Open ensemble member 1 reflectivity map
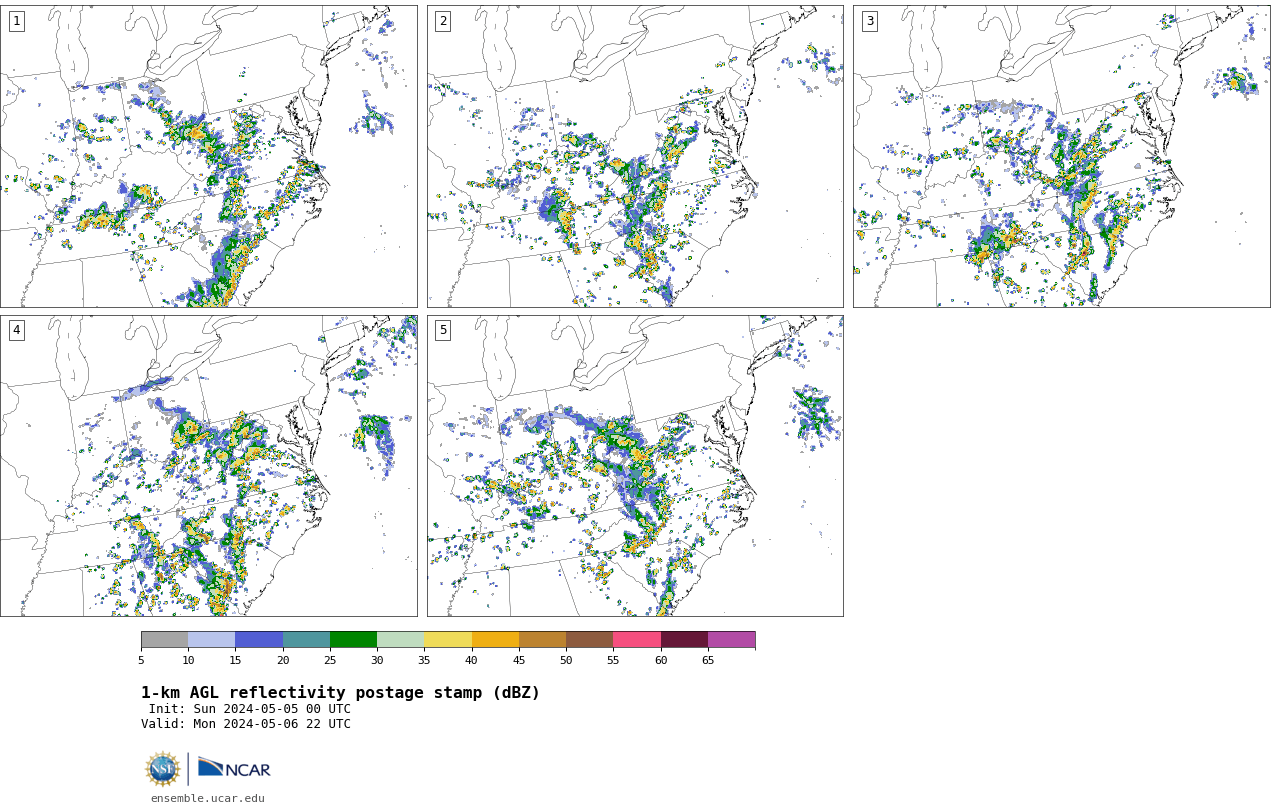 coord(208,156)
